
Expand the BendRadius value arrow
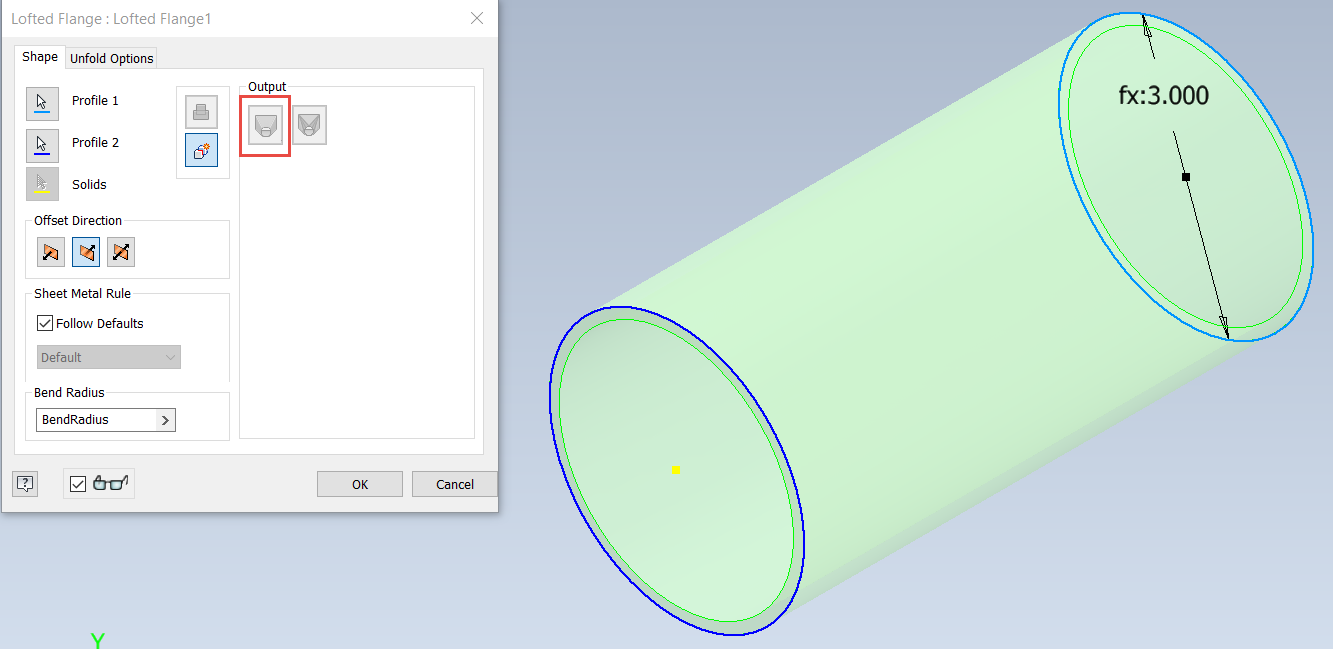point(165,419)
